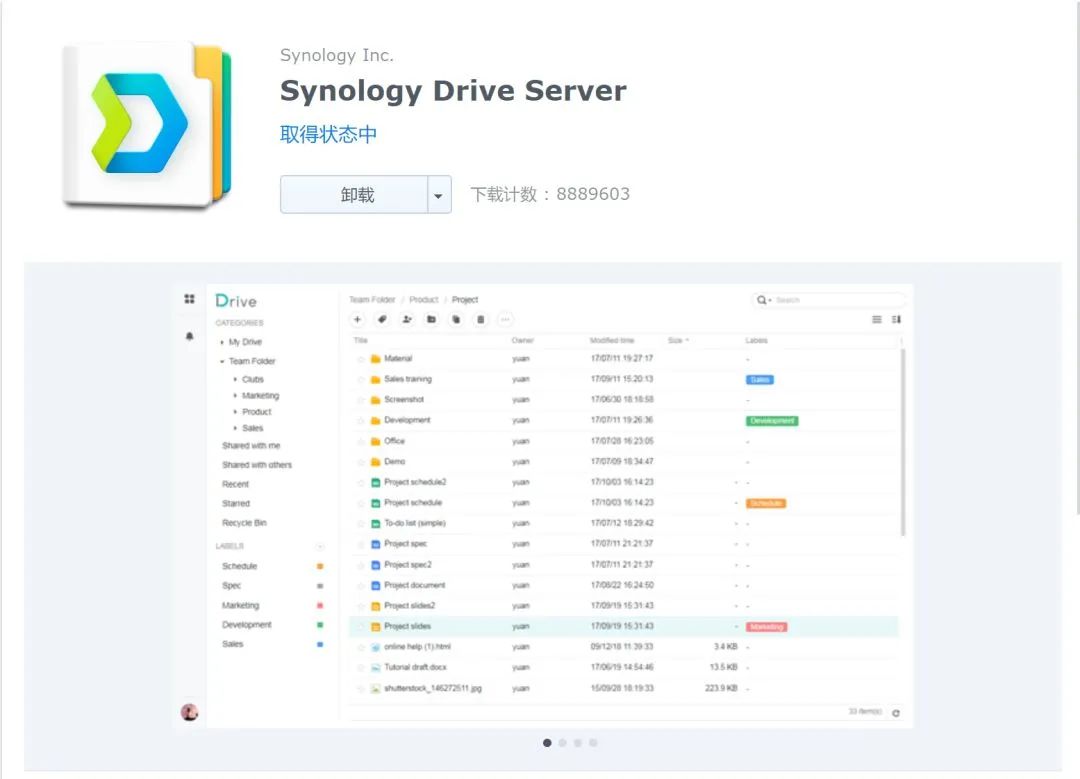Click the copy toolbar icon
This screenshot has height=779, width=1080.
pyautogui.click(x=456, y=320)
